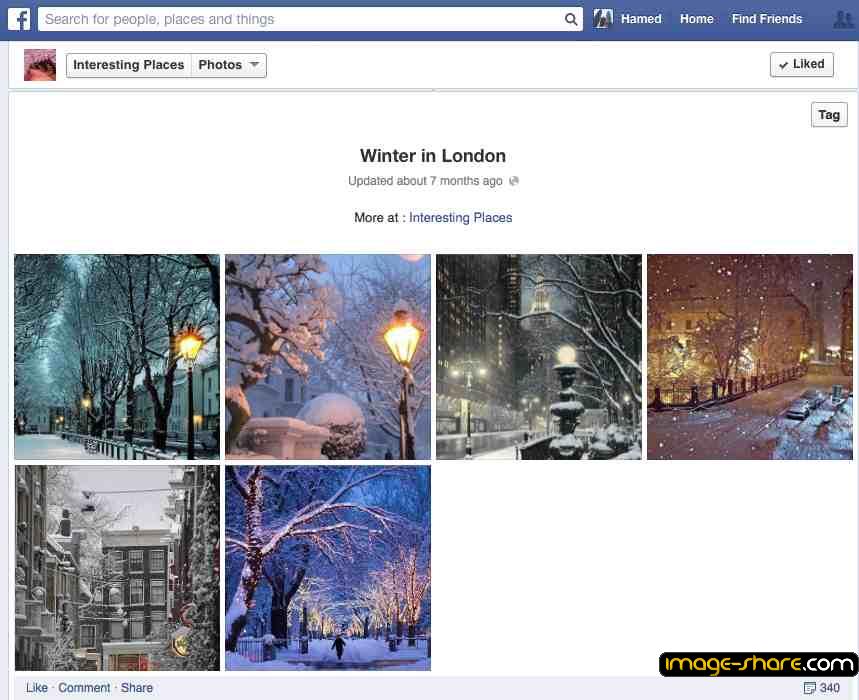Open the Interesting Places page button

(x=129, y=65)
